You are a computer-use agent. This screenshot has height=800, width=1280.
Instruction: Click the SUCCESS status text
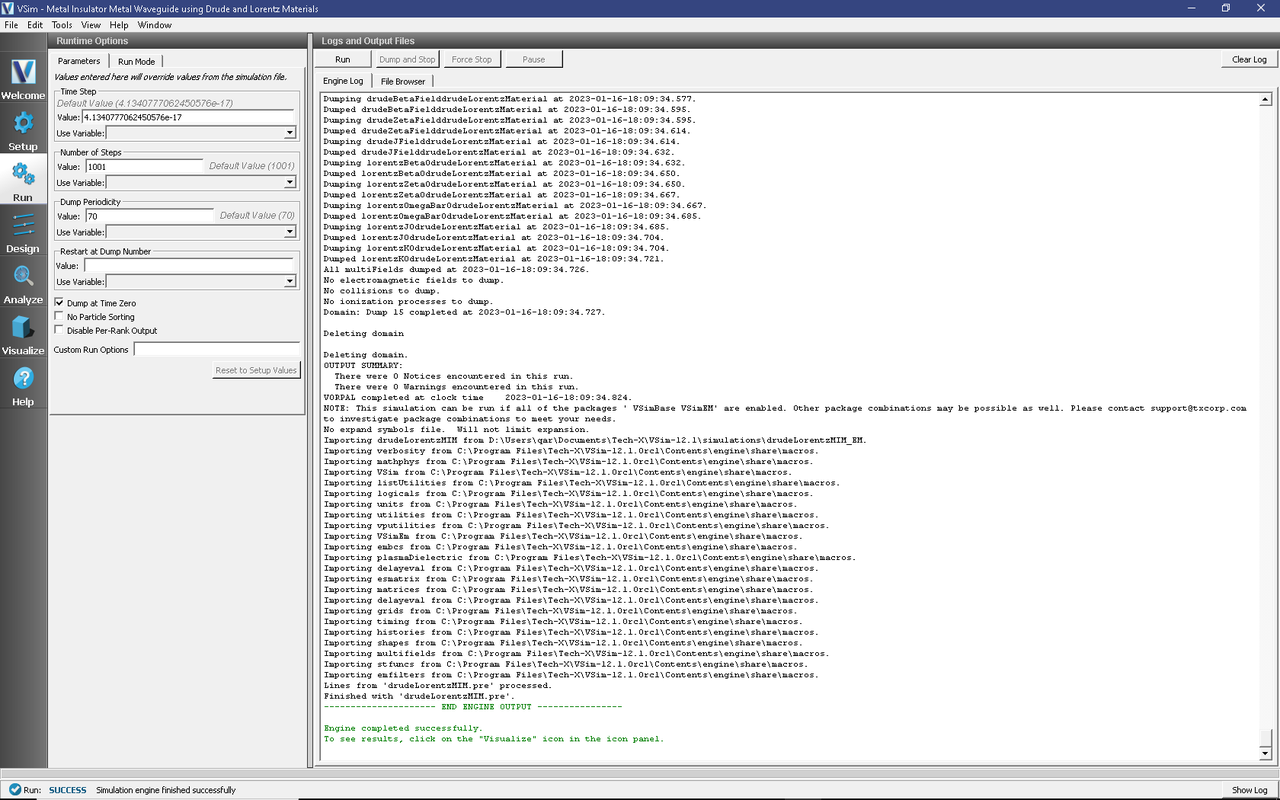68,790
